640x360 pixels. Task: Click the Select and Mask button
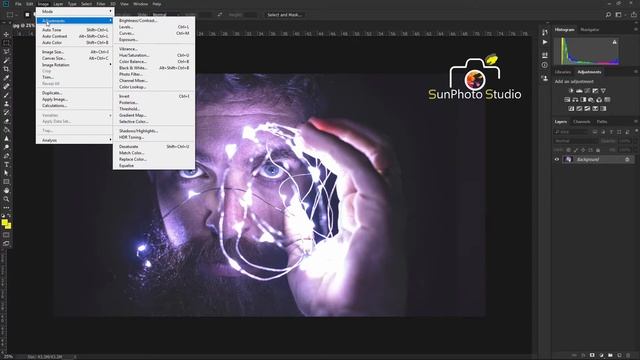(x=284, y=15)
